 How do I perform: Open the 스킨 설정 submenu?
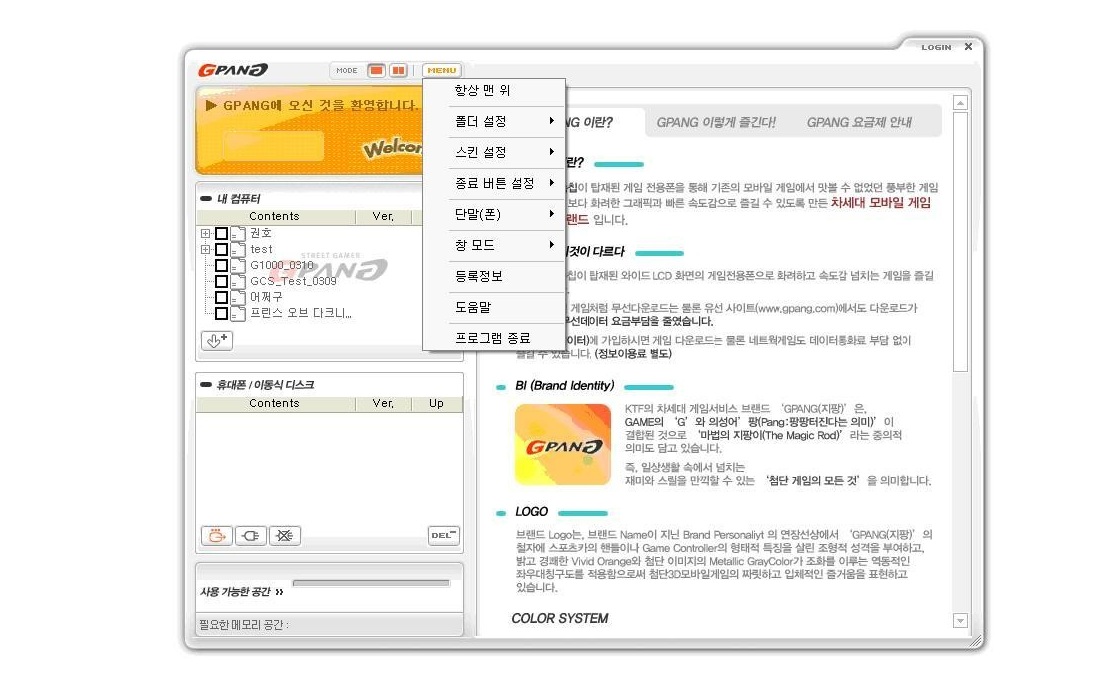(494, 152)
